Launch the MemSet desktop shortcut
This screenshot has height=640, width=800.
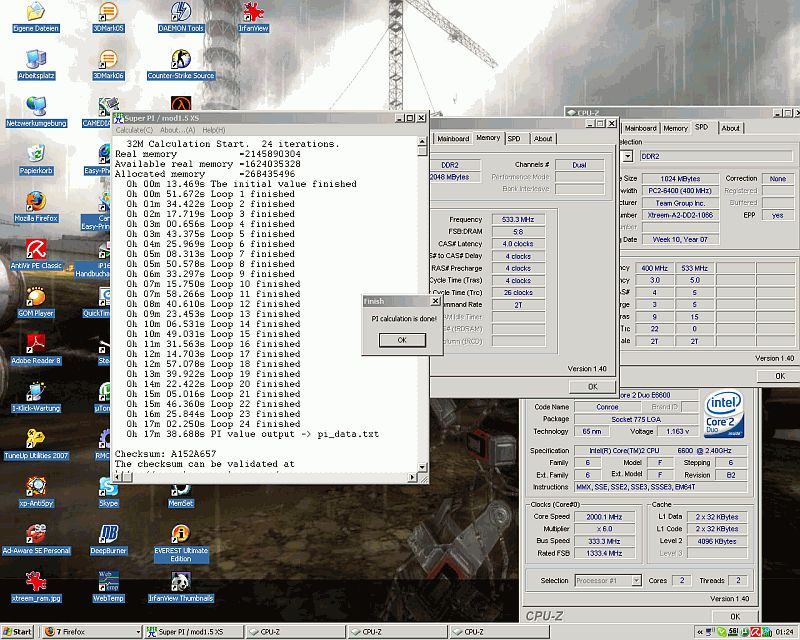(x=181, y=494)
